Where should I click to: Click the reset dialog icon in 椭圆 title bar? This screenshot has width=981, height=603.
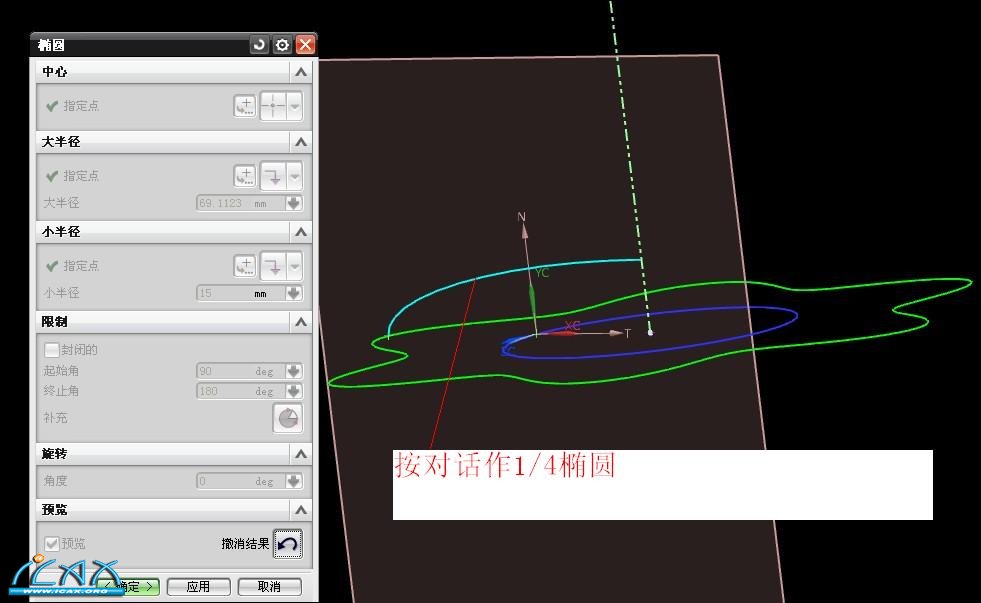259,45
